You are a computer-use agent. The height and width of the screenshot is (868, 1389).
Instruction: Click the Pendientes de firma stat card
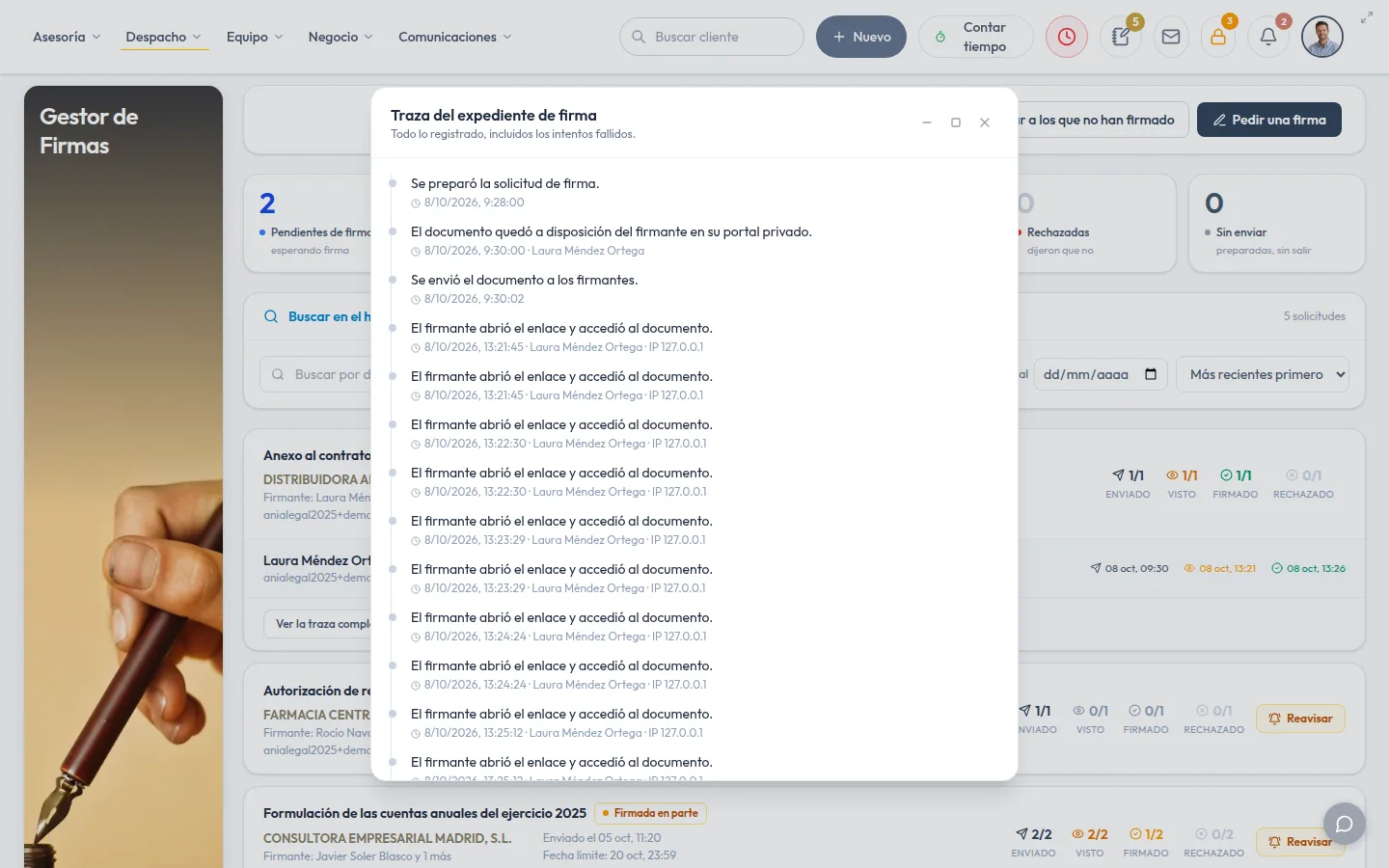click(309, 223)
